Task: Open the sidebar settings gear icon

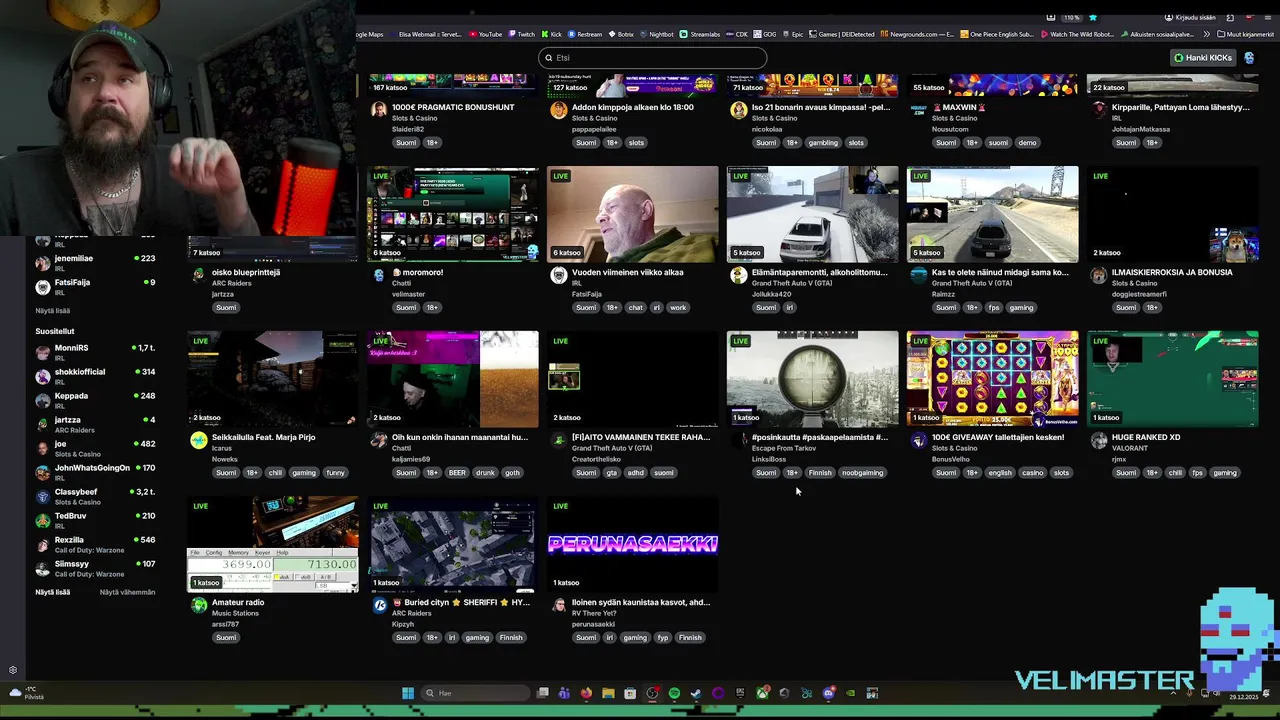Action: [x=13, y=670]
